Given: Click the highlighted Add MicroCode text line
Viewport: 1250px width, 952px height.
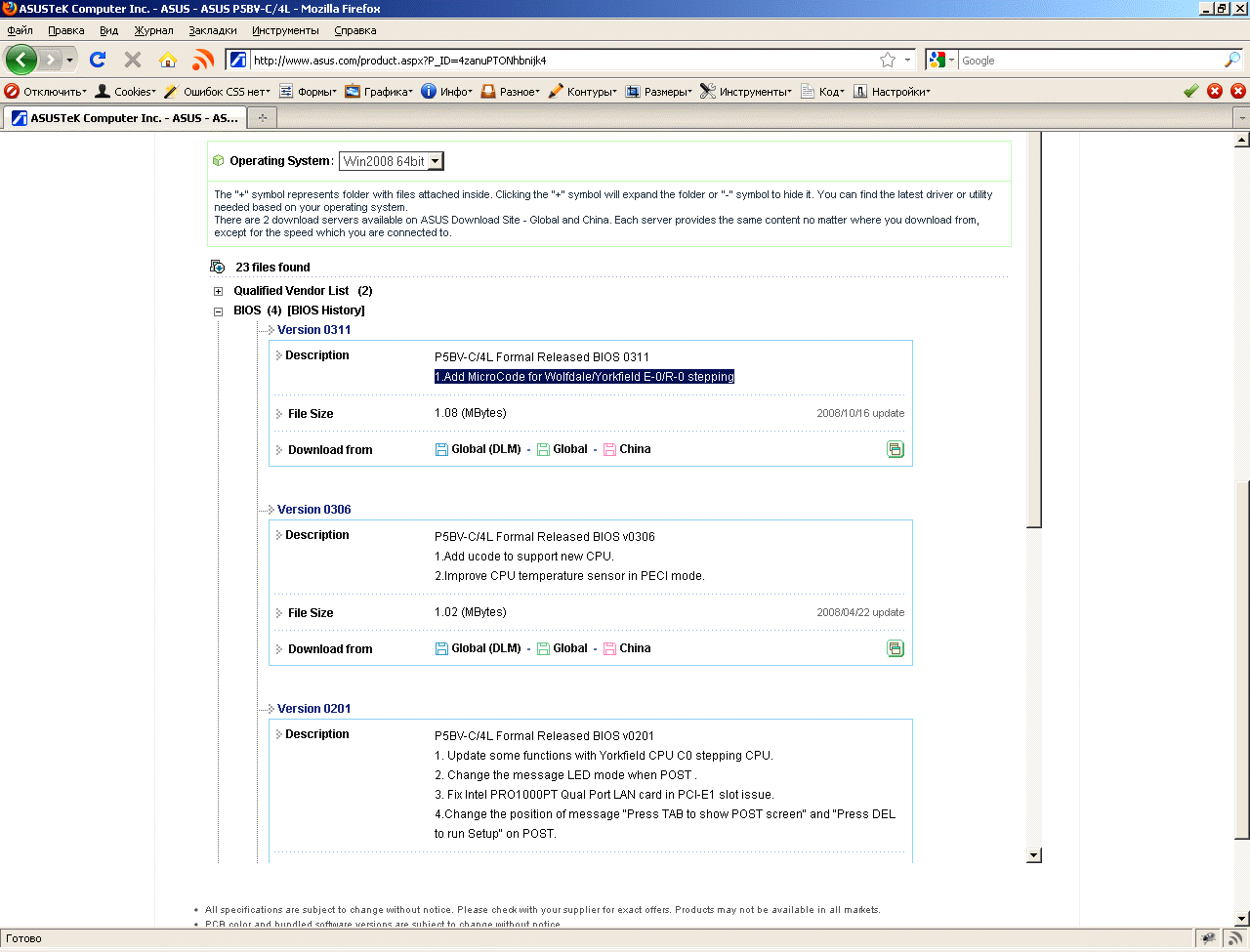Looking at the screenshot, I should point(584,377).
